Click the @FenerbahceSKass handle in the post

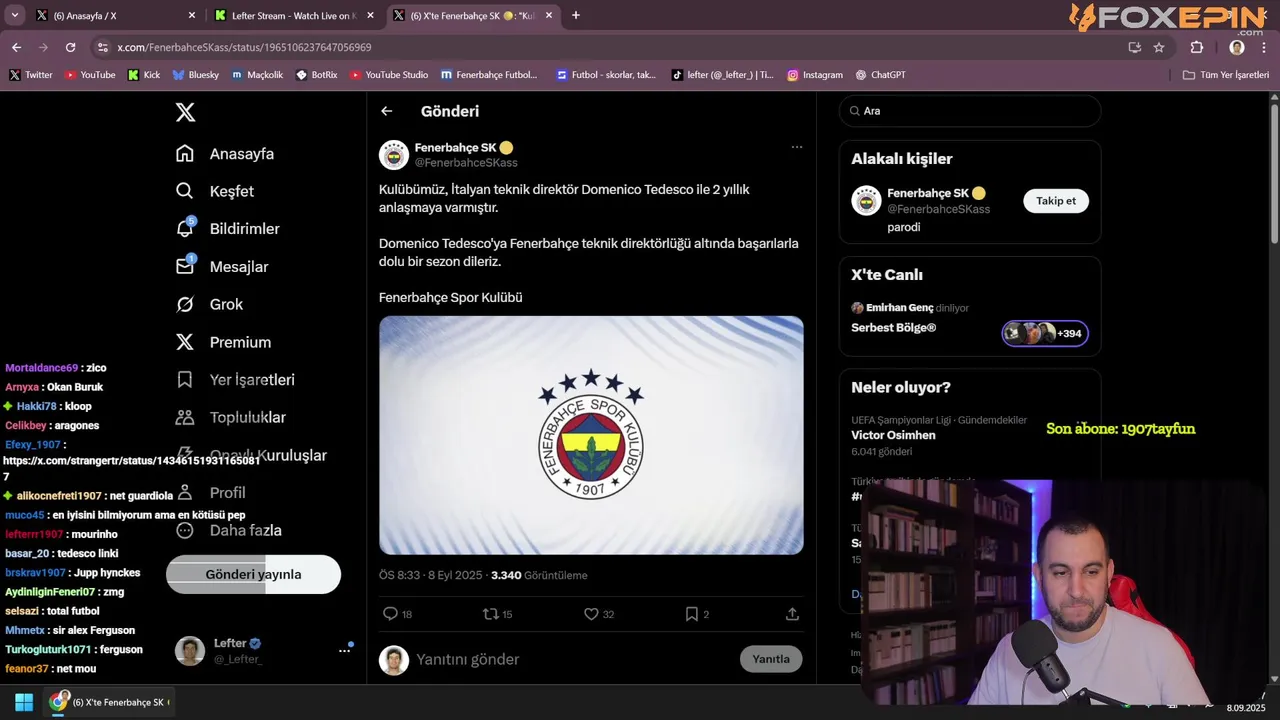[466, 163]
